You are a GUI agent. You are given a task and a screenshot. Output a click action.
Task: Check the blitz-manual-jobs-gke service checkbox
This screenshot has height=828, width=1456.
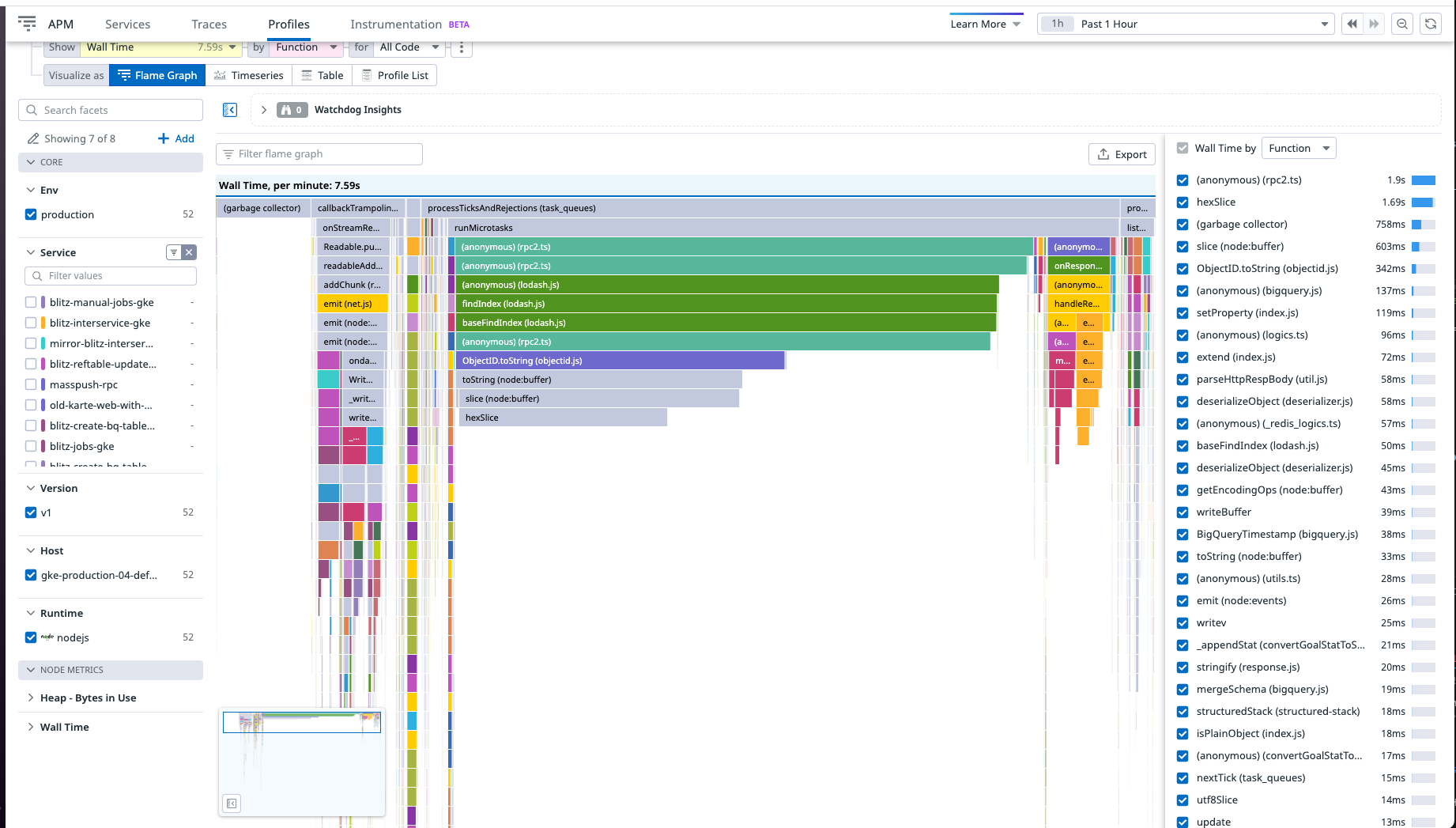31,302
